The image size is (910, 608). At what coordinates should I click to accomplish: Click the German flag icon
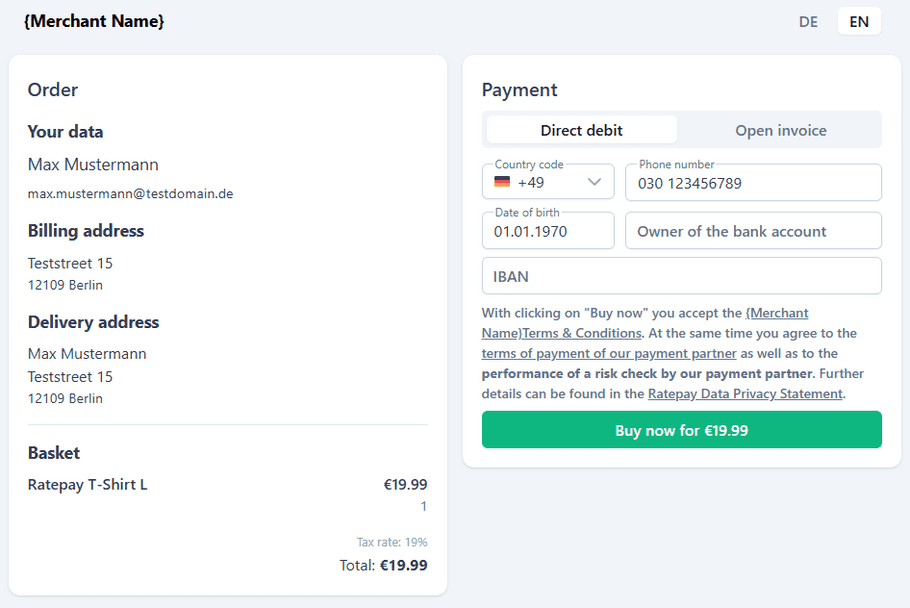[x=502, y=182]
